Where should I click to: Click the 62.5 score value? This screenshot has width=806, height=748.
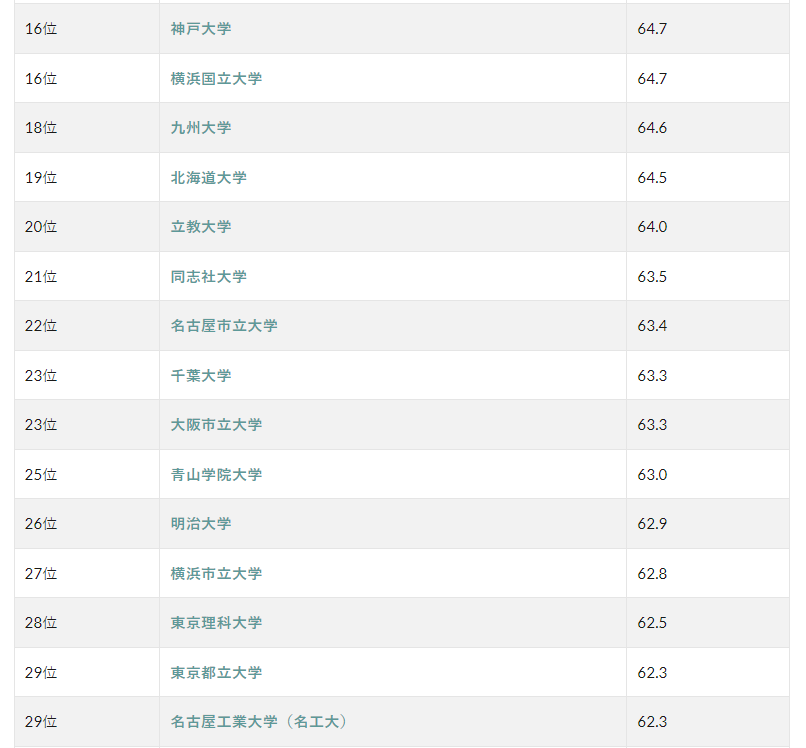coord(652,623)
